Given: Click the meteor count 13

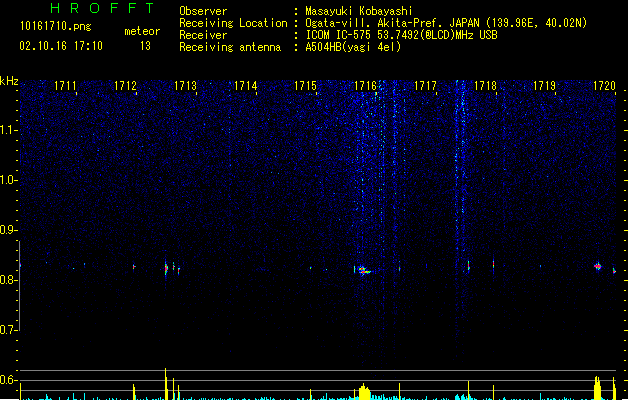Looking at the screenshot, I should pyautogui.click(x=145, y=46).
